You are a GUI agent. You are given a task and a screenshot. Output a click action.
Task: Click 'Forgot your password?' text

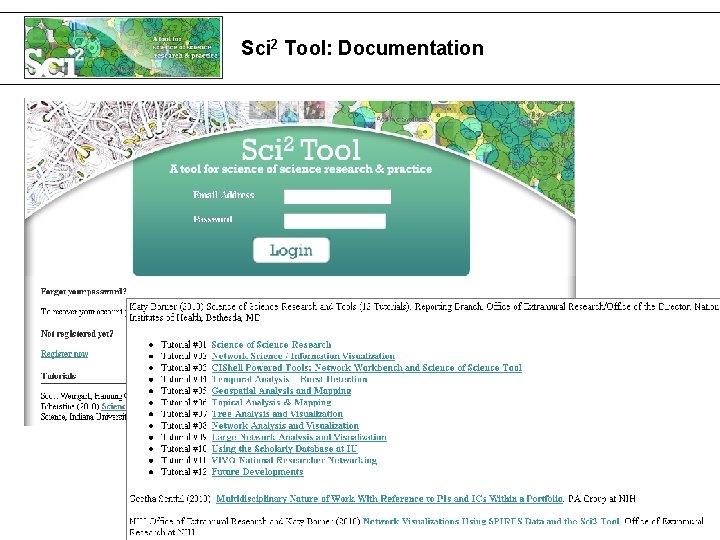click(x=83, y=291)
